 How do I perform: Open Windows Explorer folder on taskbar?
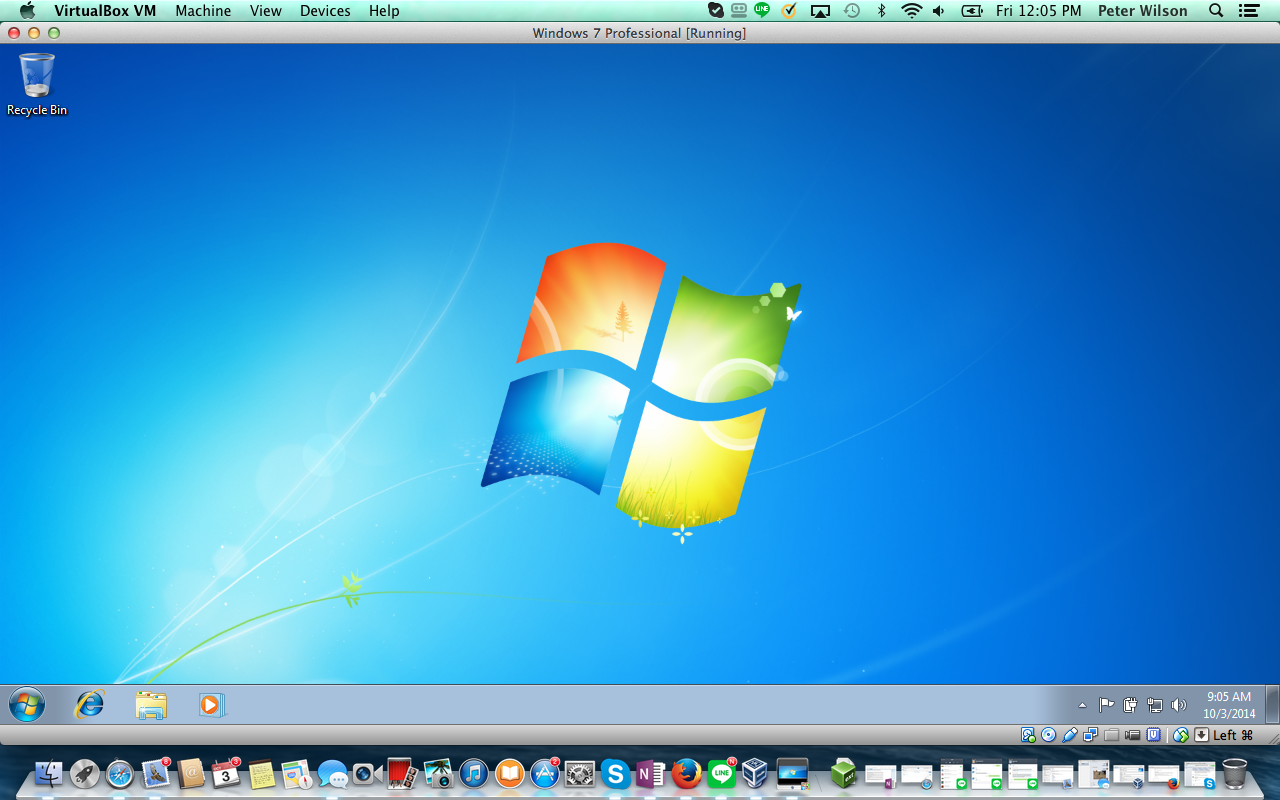(151, 705)
